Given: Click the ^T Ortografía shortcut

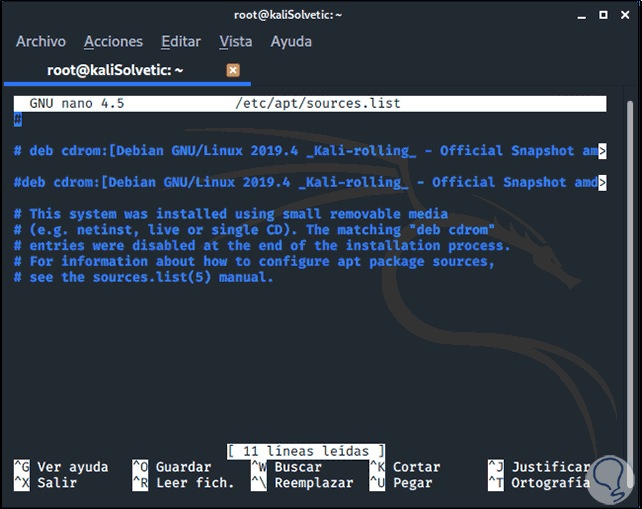Looking at the screenshot, I should (539, 483).
